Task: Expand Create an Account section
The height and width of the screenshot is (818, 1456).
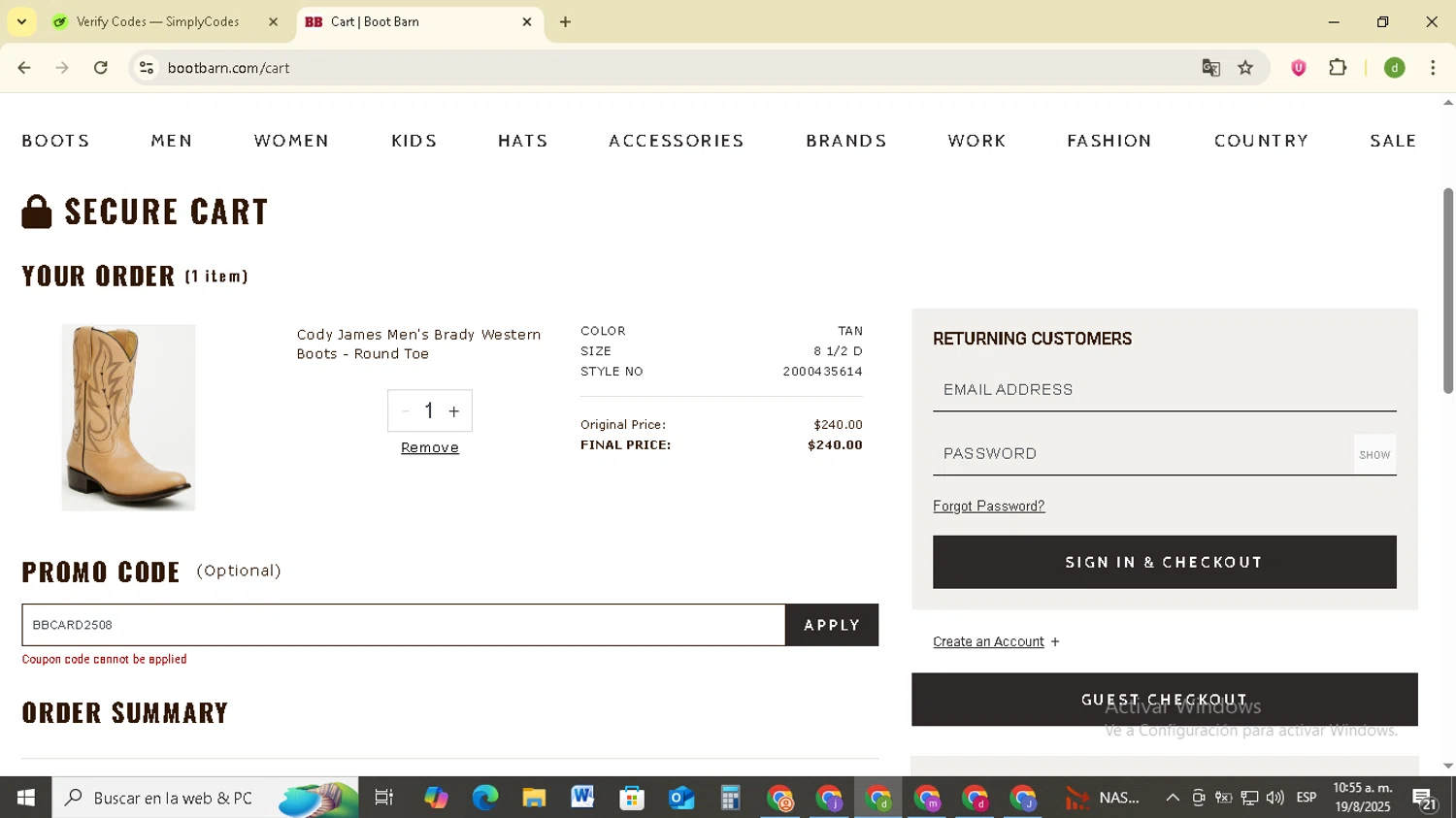Action: pos(996,641)
